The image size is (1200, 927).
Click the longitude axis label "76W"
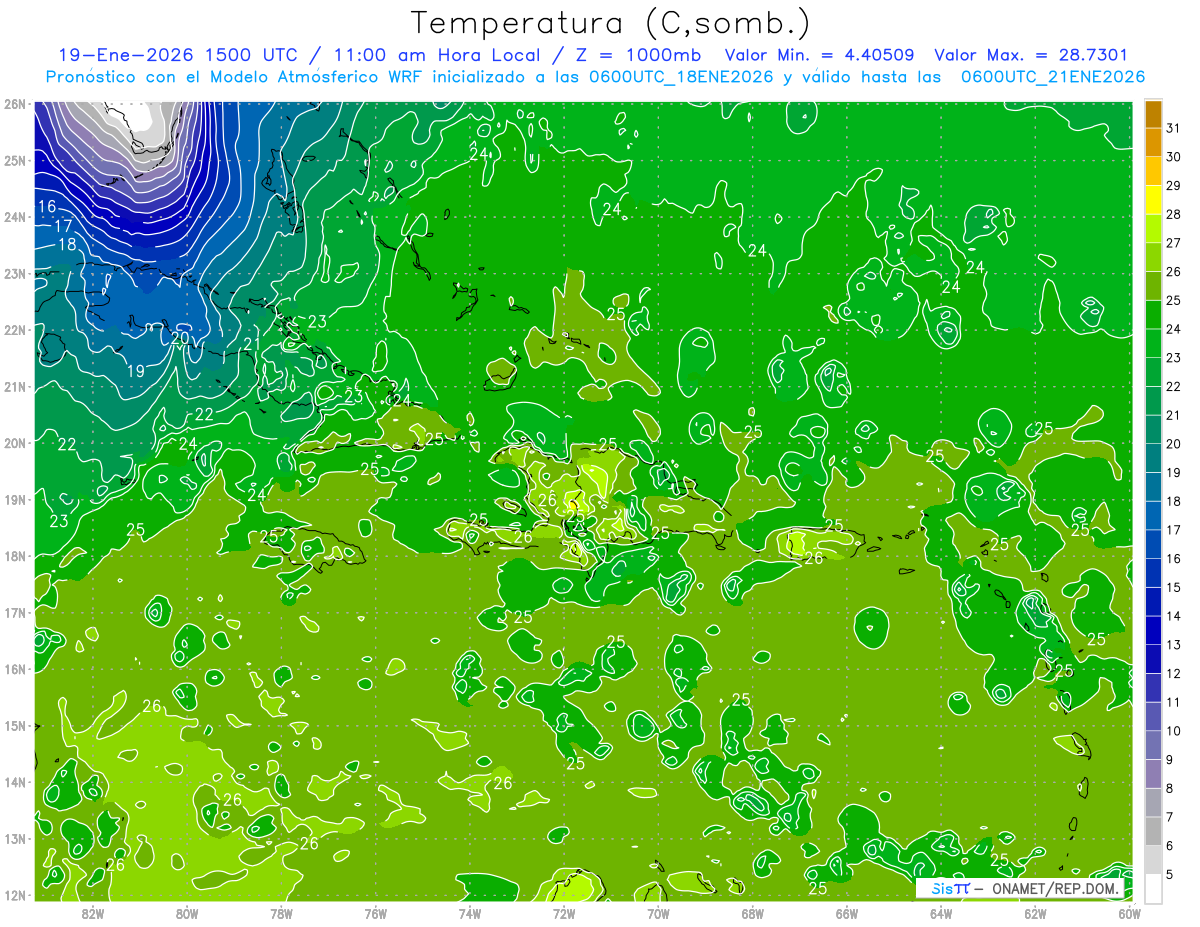coord(375,914)
